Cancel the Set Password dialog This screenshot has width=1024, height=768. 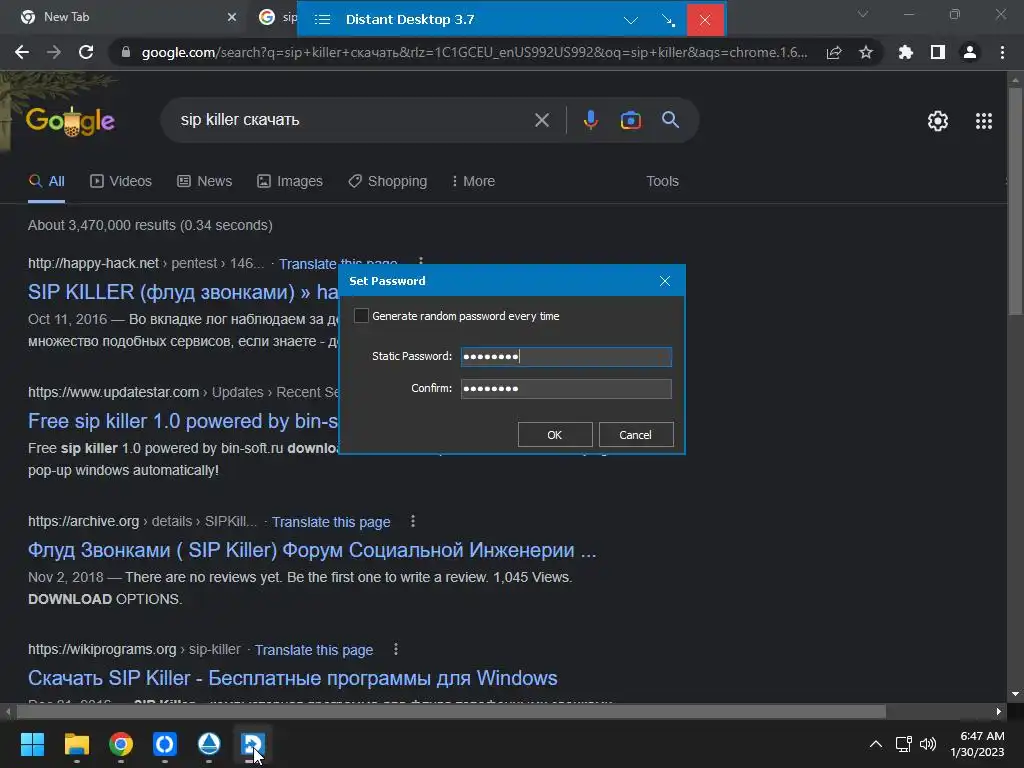point(635,435)
